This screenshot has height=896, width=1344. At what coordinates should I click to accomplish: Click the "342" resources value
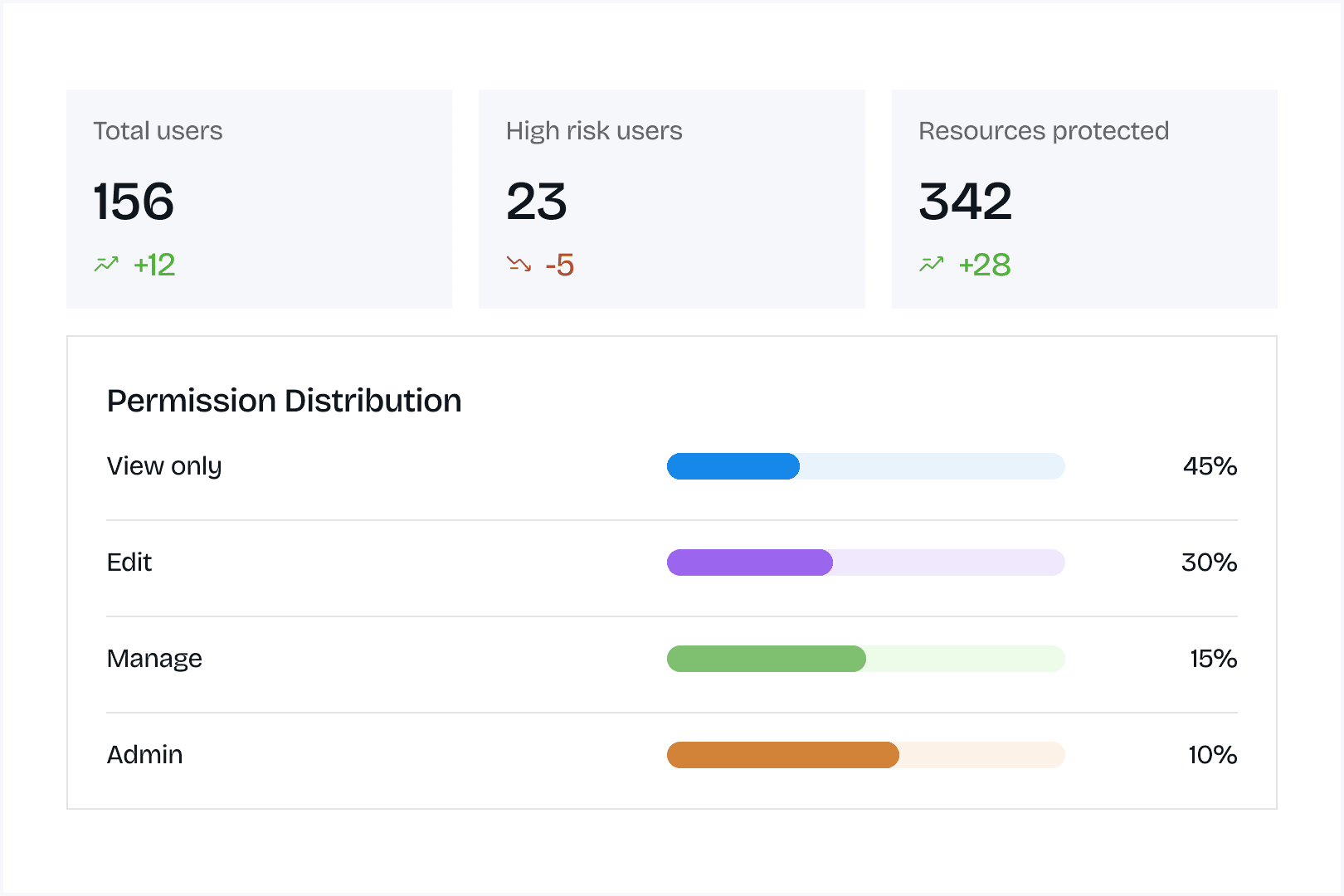click(966, 202)
